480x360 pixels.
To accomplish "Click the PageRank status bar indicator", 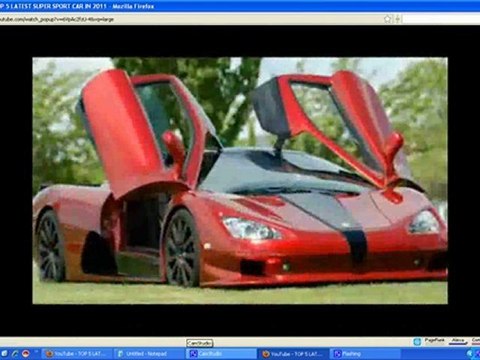I will [x=434, y=341].
